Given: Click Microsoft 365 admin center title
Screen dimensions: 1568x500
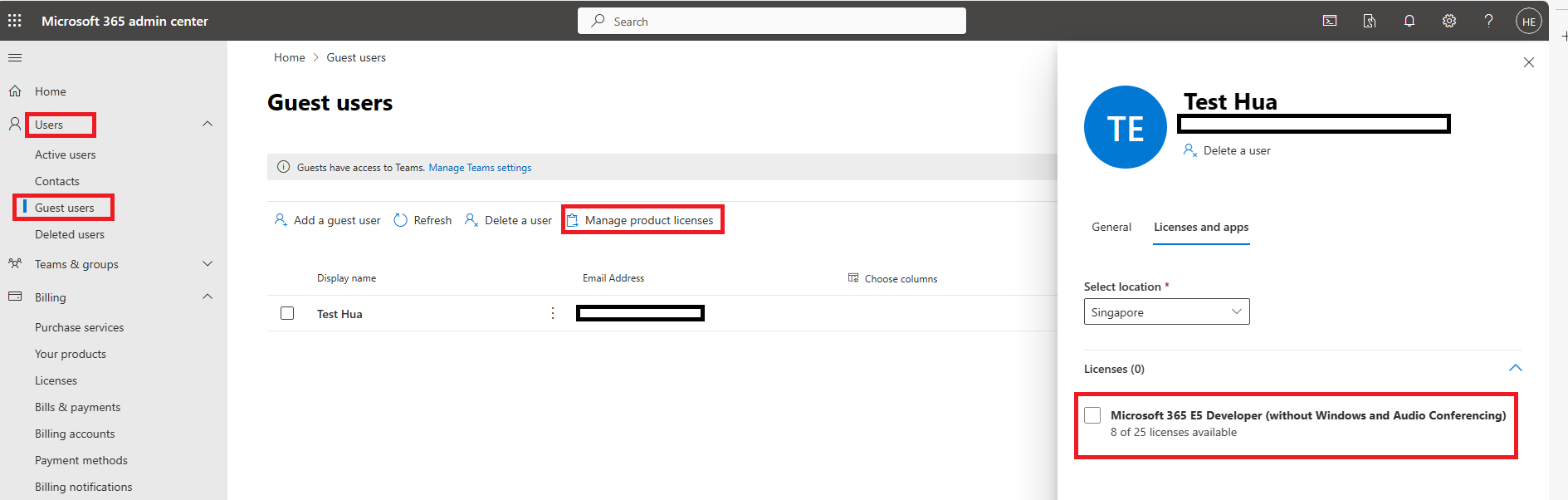Looking at the screenshot, I should (x=125, y=21).
